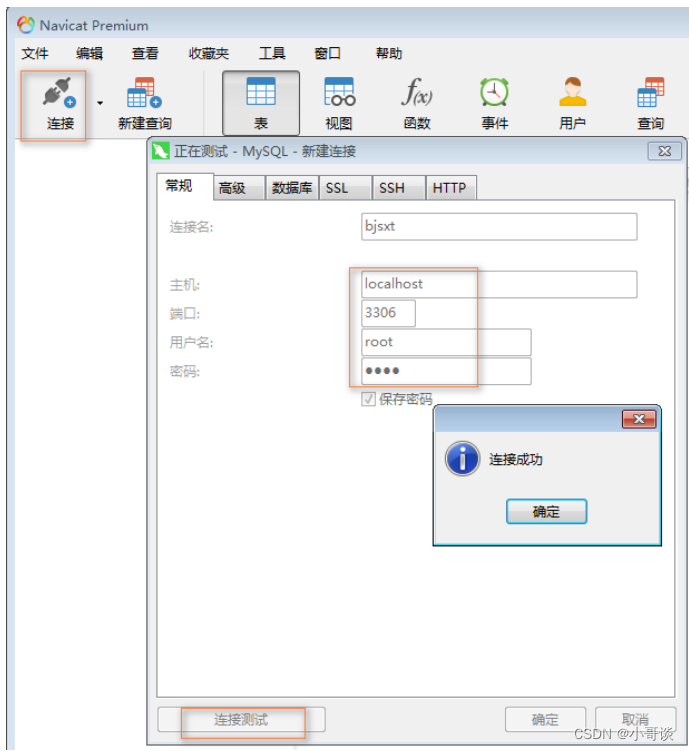Open the 文件 (File) menu
The height and width of the screenshot is (751, 689).
pos(34,53)
